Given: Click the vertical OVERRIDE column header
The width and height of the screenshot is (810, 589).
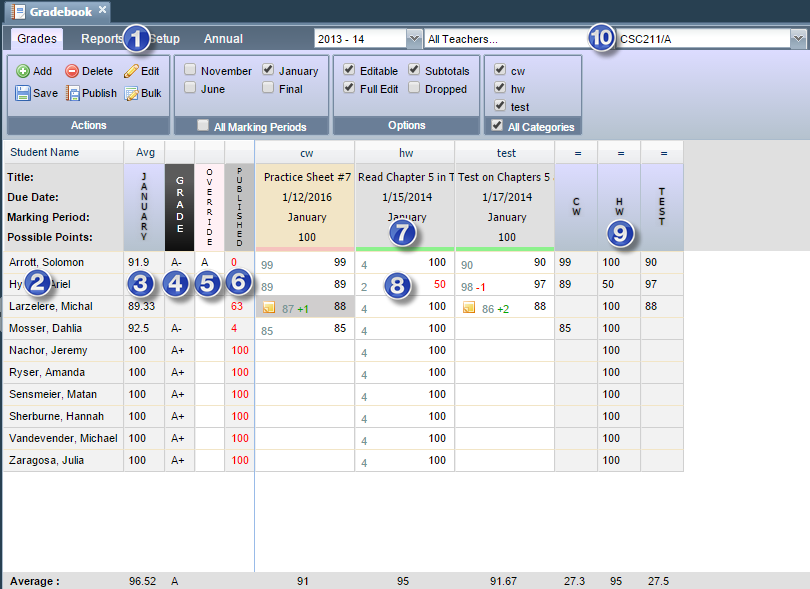Looking at the screenshot, I should [209, 207].
